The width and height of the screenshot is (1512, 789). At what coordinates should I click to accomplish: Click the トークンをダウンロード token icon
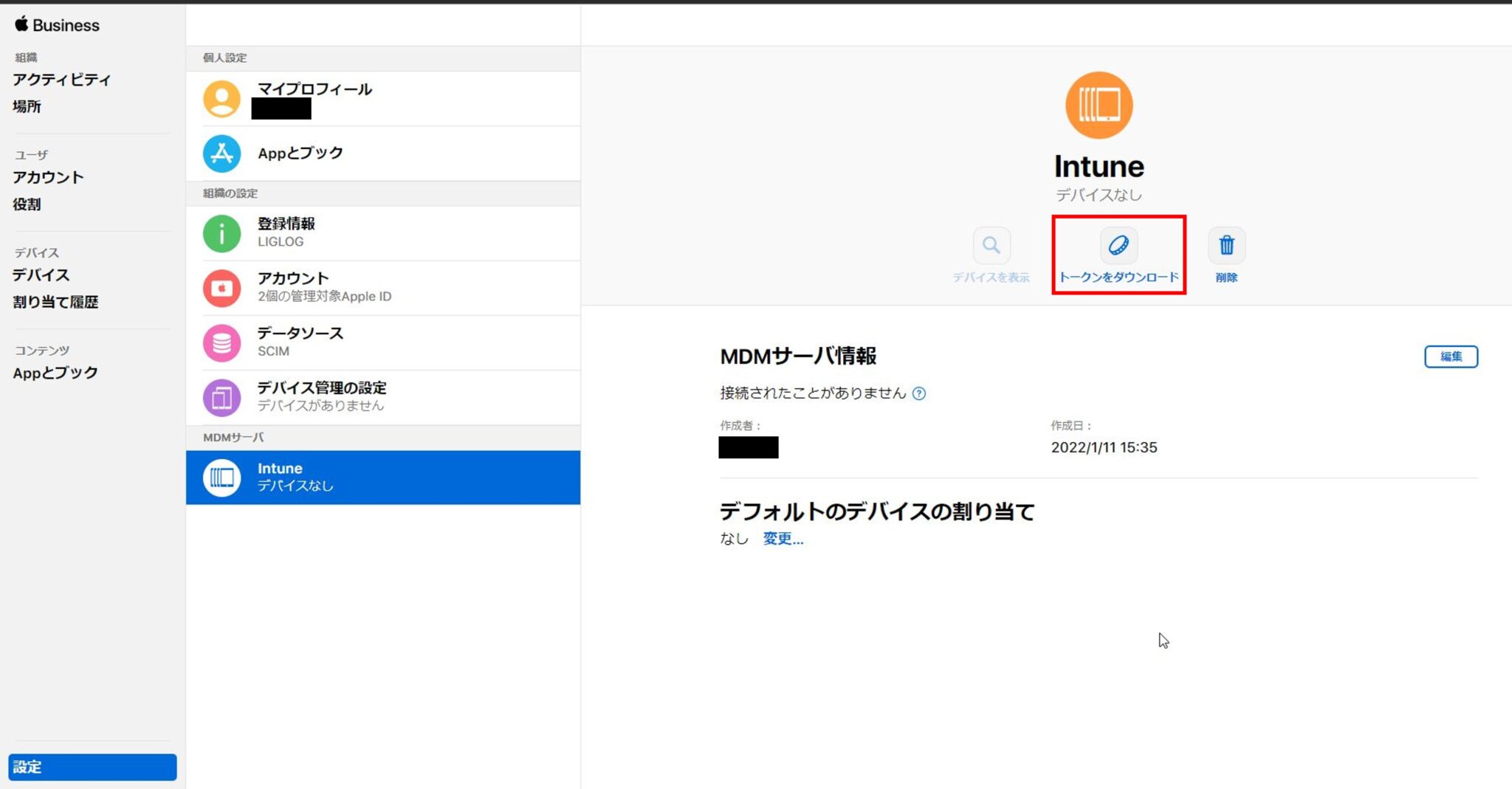[1118, 246]
